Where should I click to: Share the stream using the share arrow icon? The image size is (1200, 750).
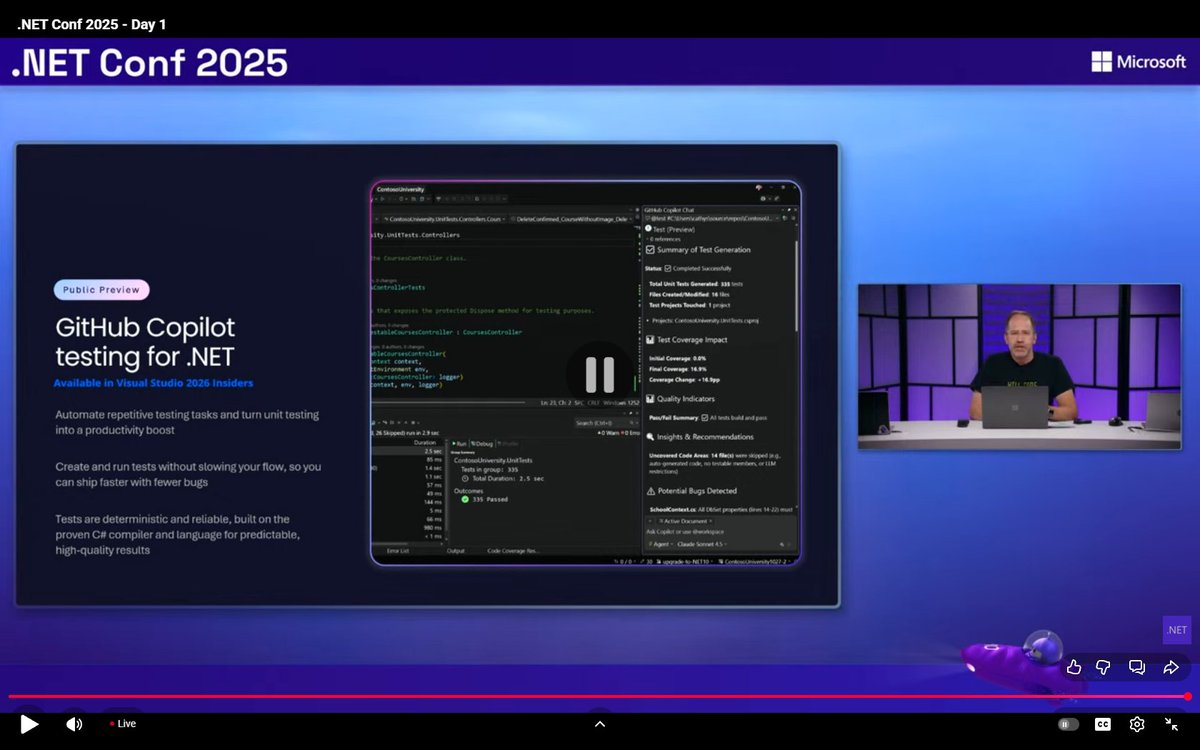1170,666
